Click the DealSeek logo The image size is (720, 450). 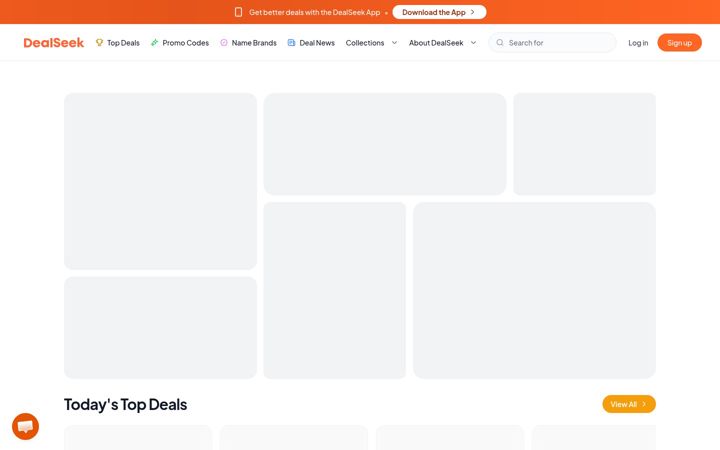click(x=54, y=43)
